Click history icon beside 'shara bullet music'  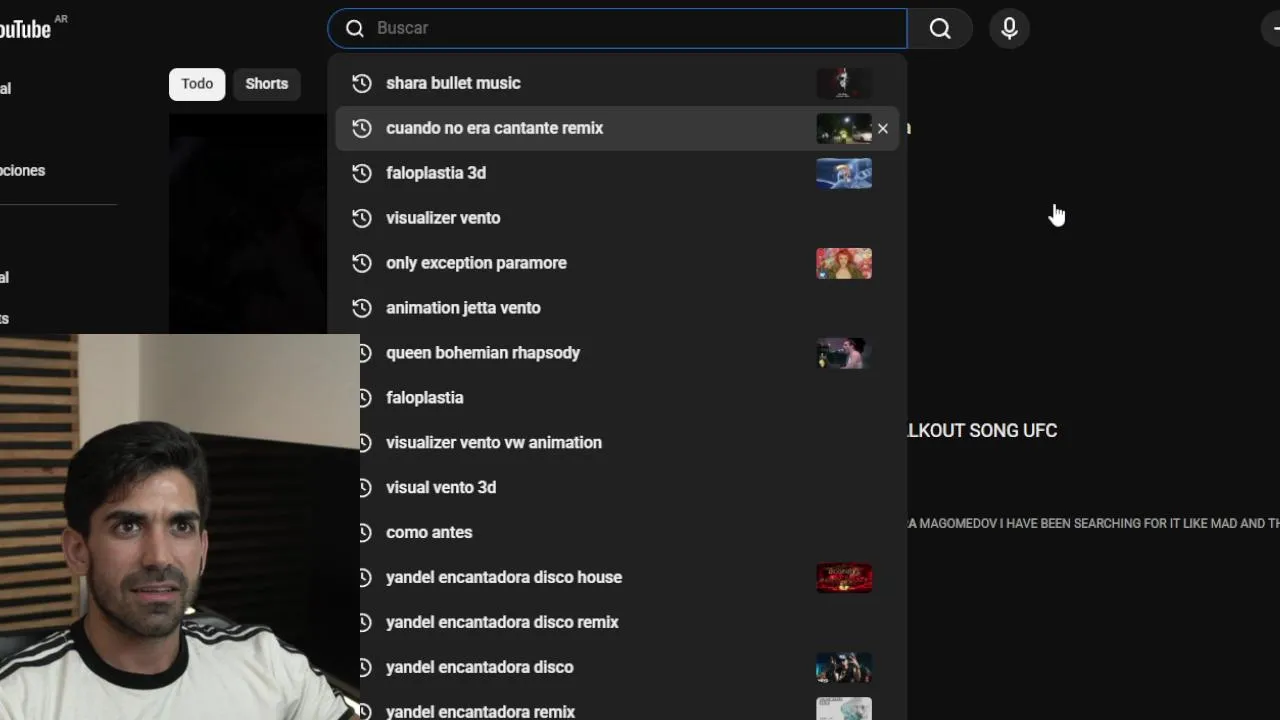(x=362, y=83)
